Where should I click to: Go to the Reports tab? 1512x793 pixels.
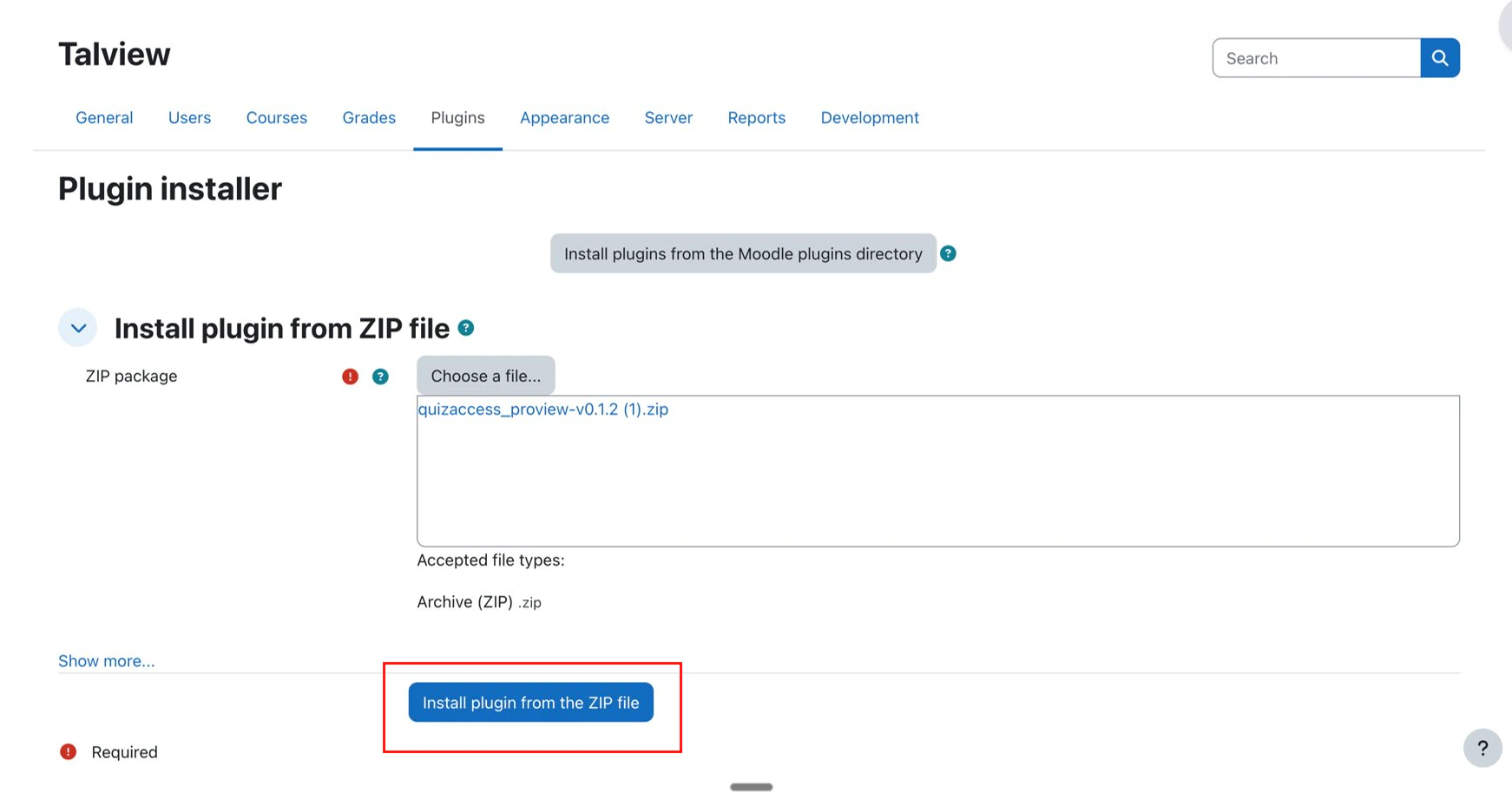[x=757, y=118]
